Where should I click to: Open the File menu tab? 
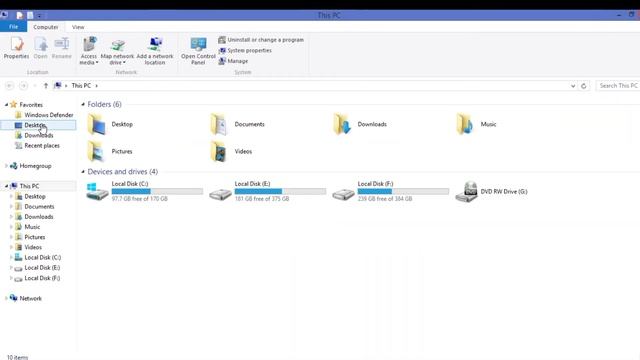coord(13,27)
